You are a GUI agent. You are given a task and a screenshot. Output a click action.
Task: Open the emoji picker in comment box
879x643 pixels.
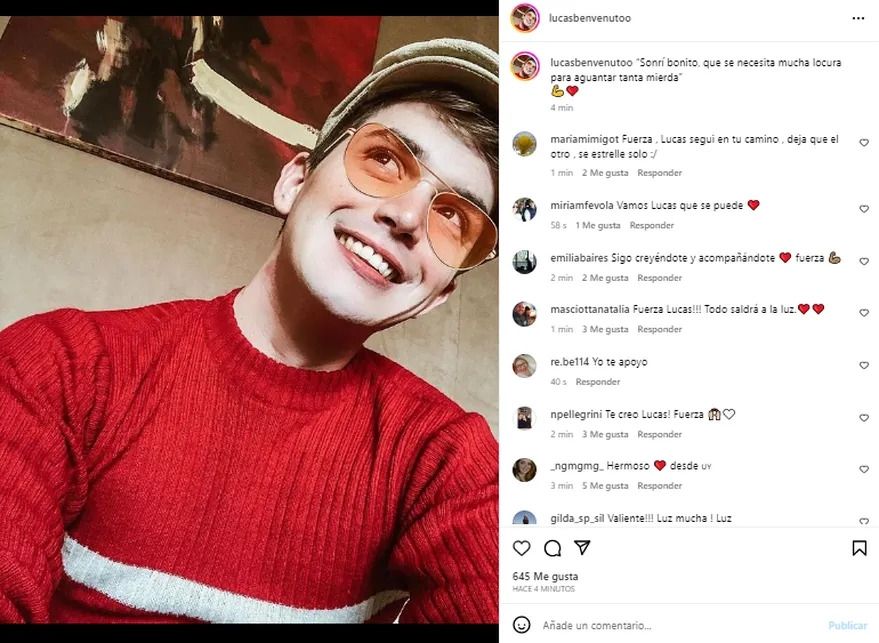(521, 625)
